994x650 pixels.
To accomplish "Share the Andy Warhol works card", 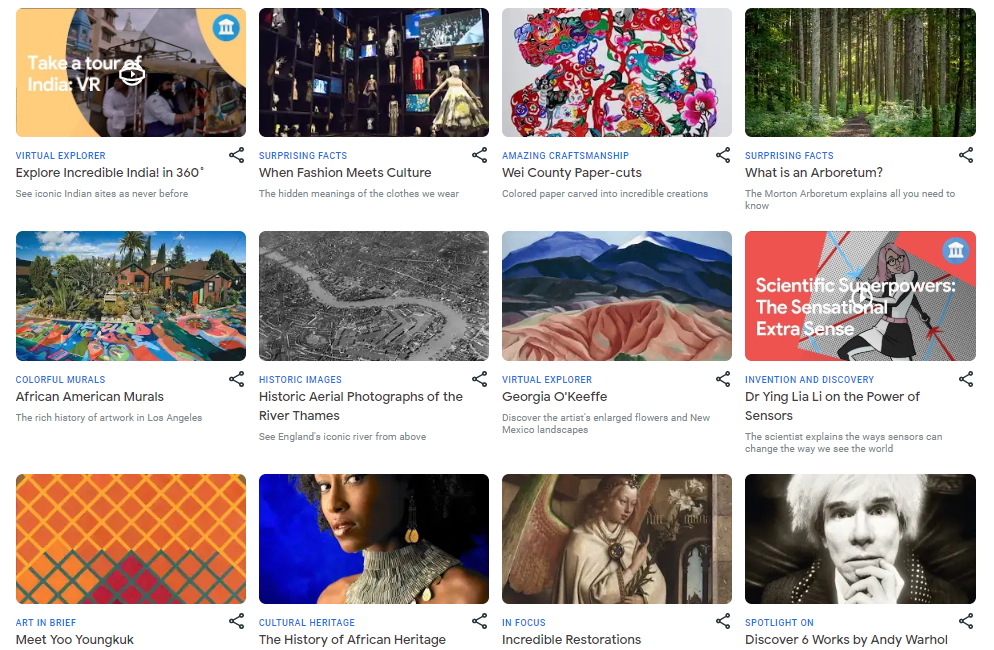I will [x=966, y=621].
